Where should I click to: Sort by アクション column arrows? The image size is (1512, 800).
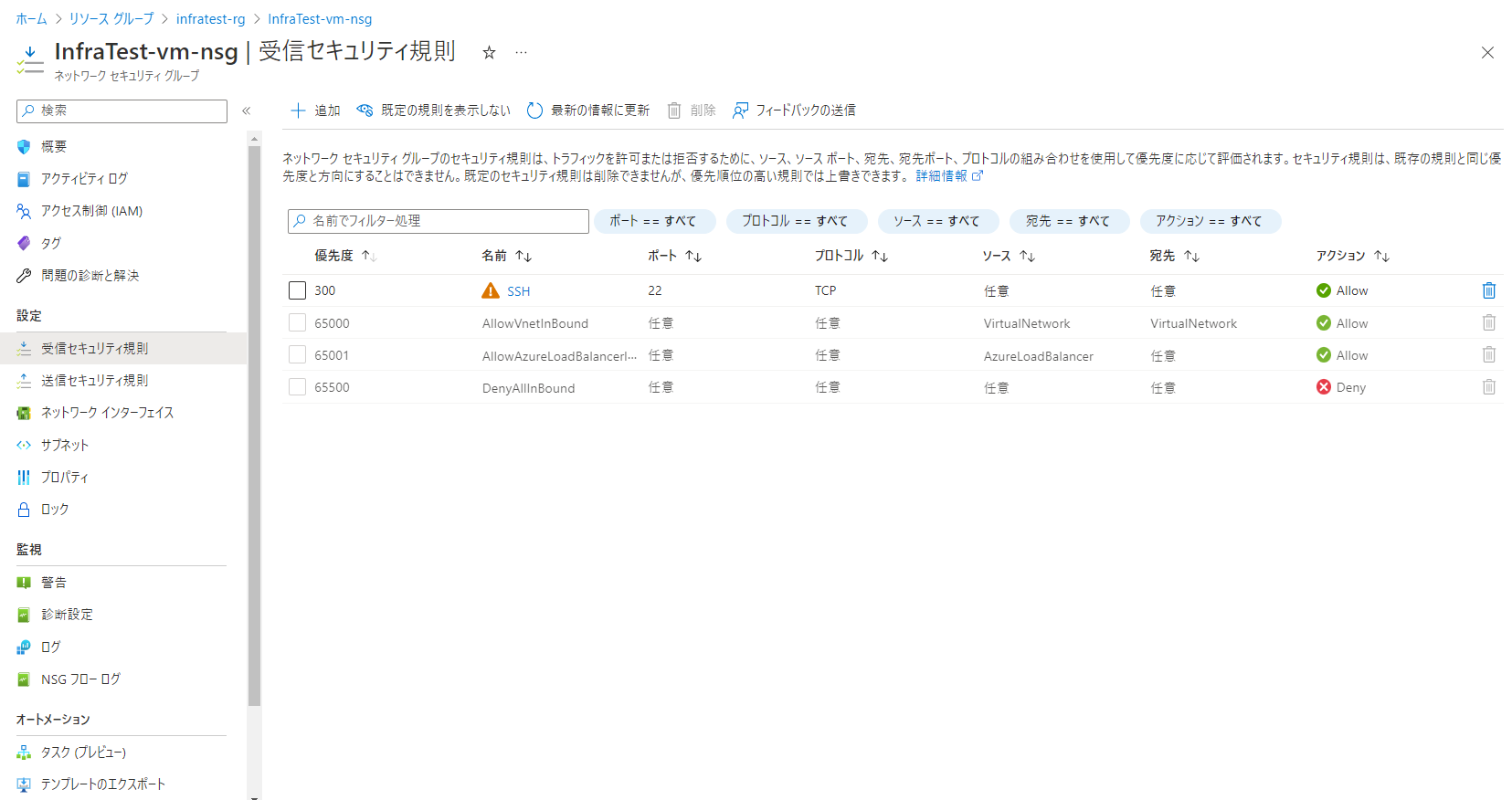pyautogui.click(x=1381, y=257)
